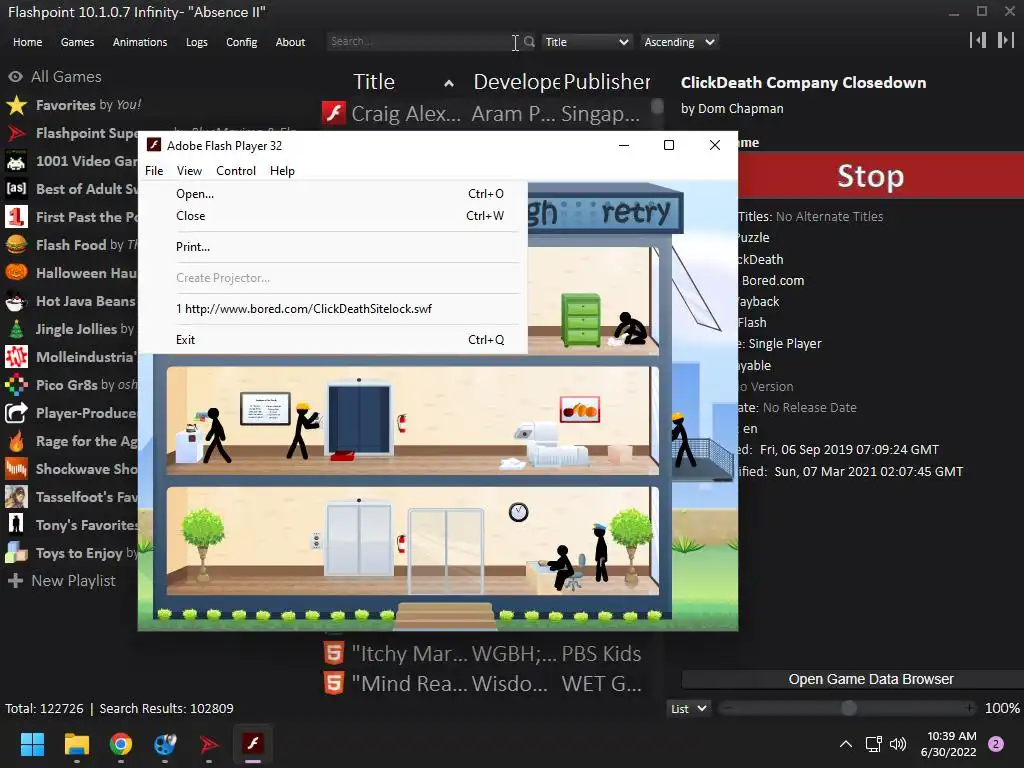Open the About tab

pos(290,42)
